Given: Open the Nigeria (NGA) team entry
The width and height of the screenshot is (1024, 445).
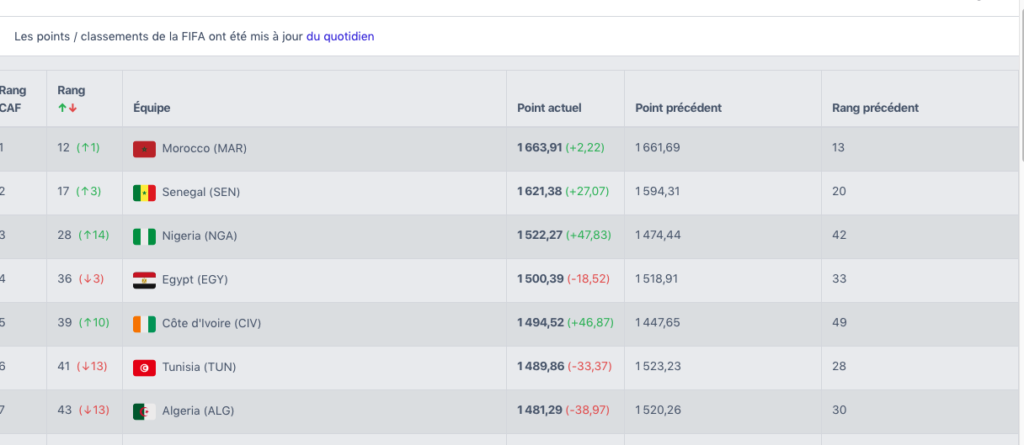Looking at the screenshot, I should (x=199, y=236).
